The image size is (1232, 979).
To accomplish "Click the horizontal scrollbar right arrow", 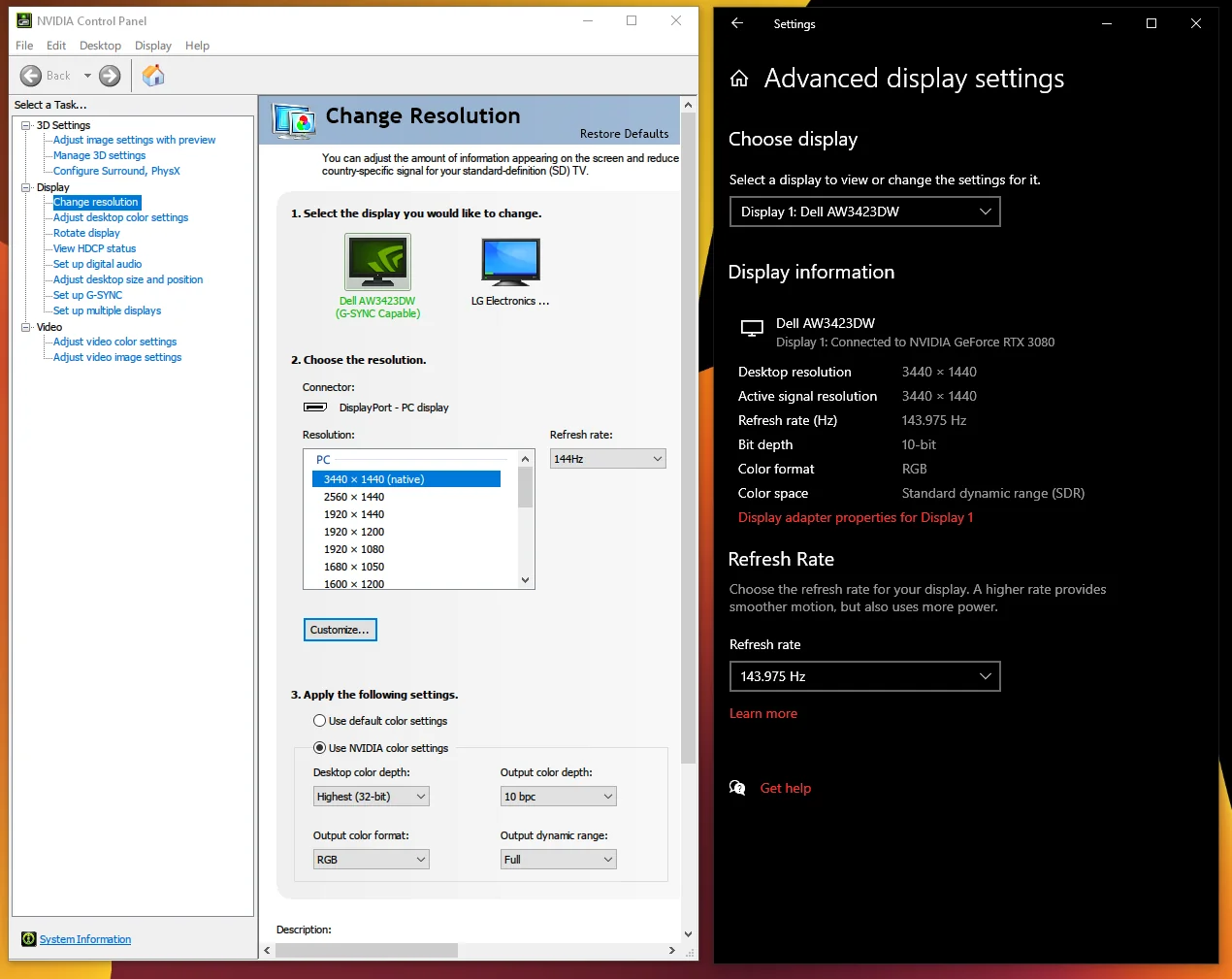I will coord(672,951).
